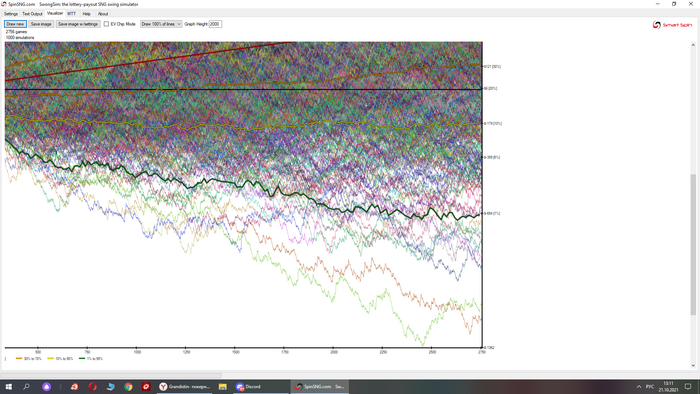Click the vertical scrollbar up arrow
Viewport: 700px width, 394px height.
point(693,45)
